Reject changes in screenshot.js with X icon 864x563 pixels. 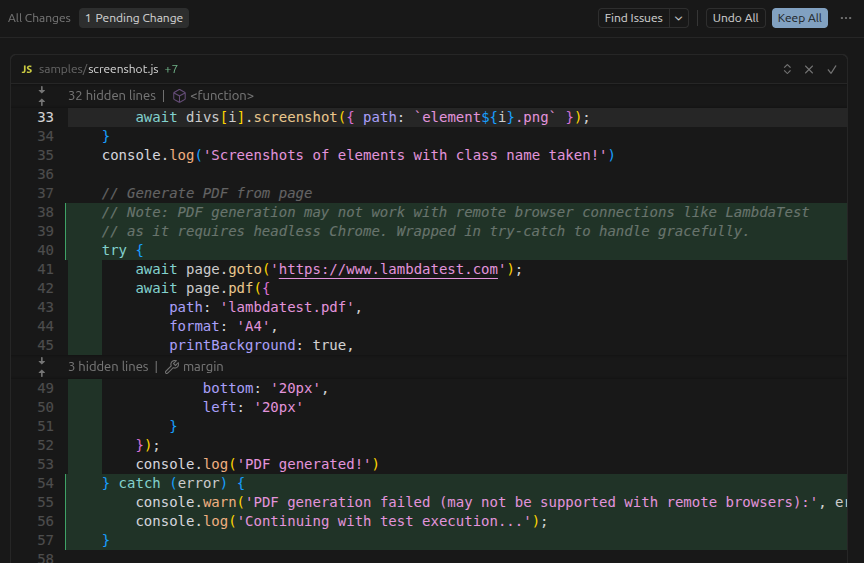coord(809,69)
